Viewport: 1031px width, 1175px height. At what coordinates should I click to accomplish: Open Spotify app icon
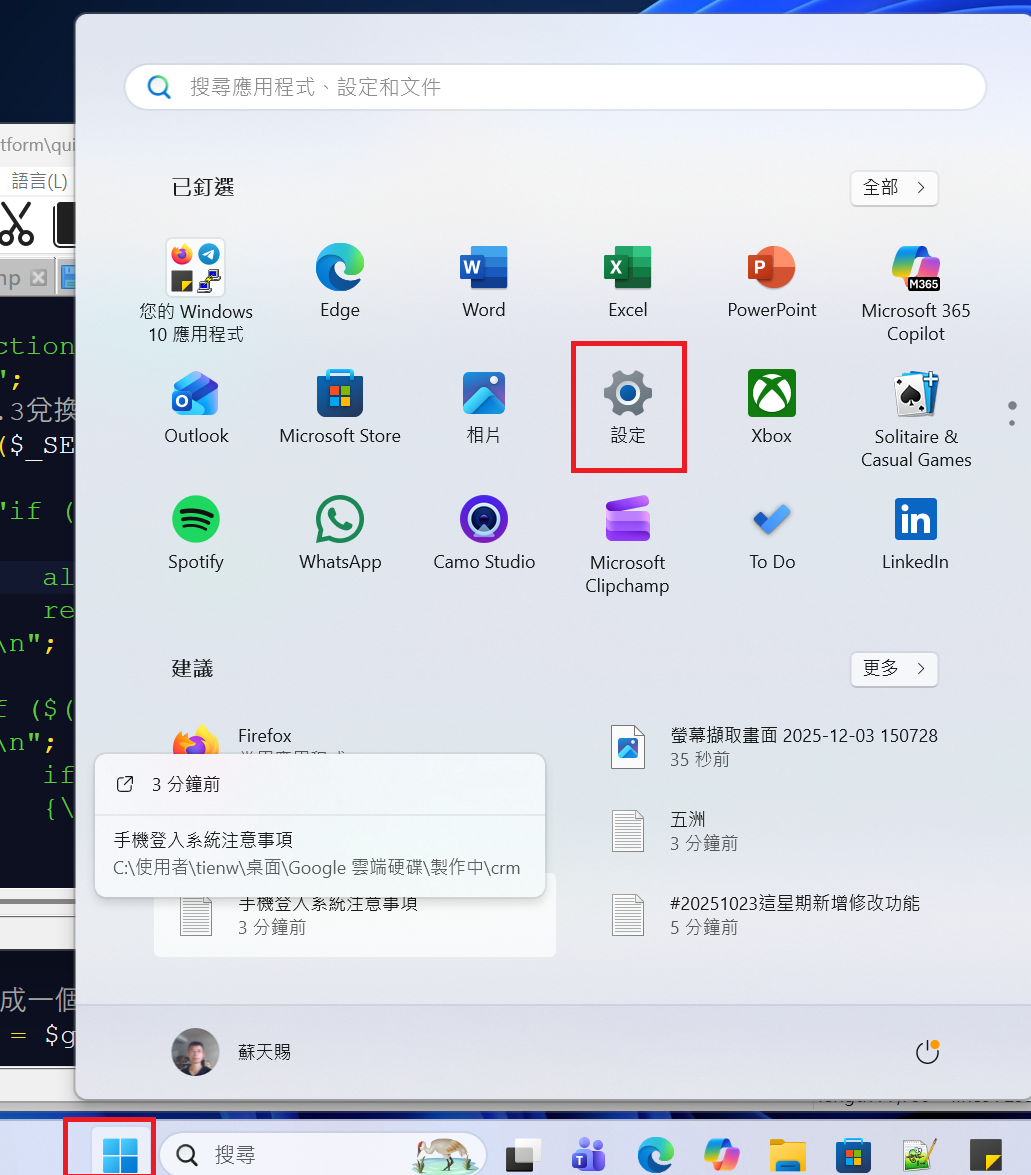tap(196, 533)
